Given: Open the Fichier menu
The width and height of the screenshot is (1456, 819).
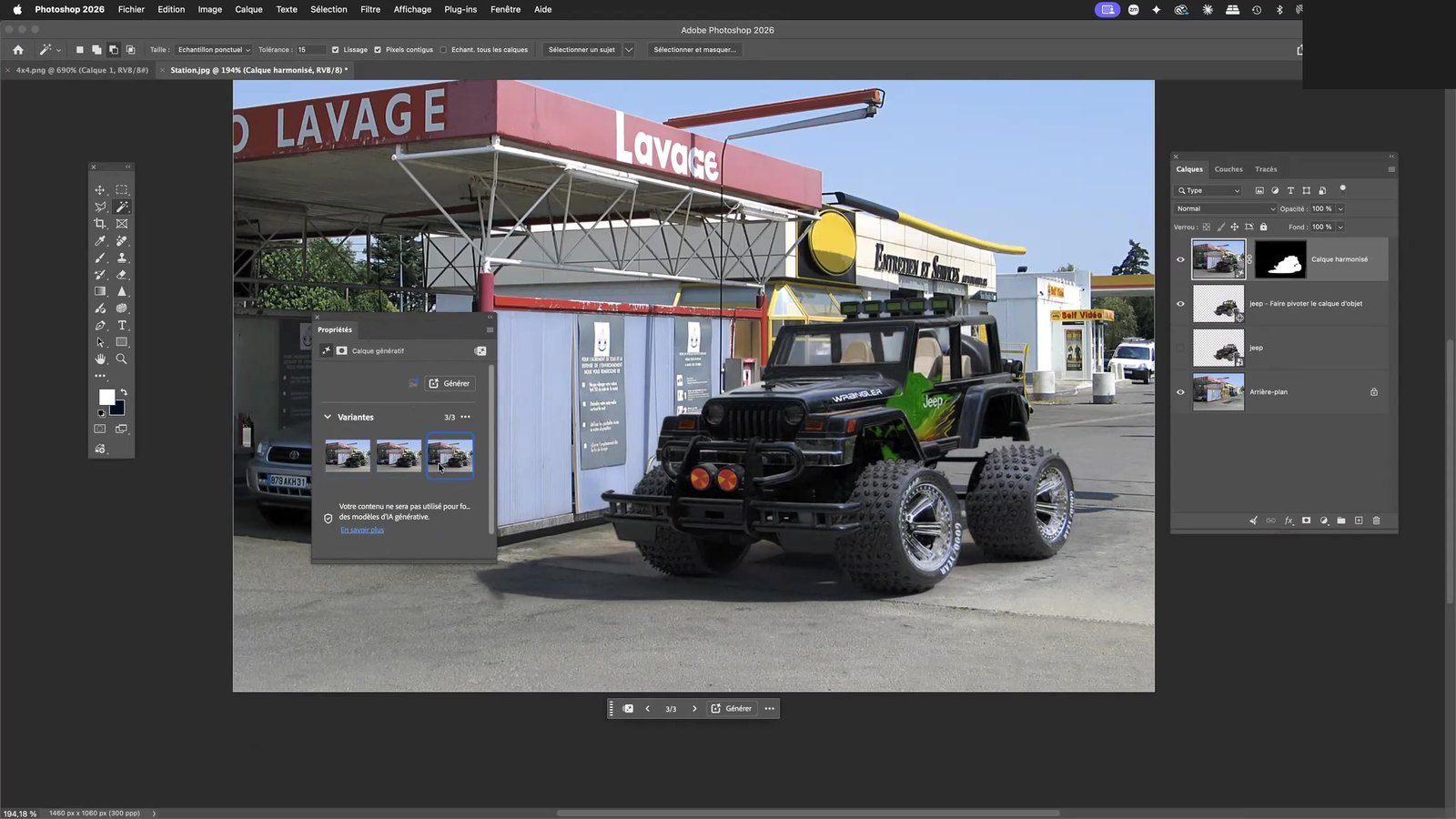Looking at the screenshot, I should click(131, 9).
